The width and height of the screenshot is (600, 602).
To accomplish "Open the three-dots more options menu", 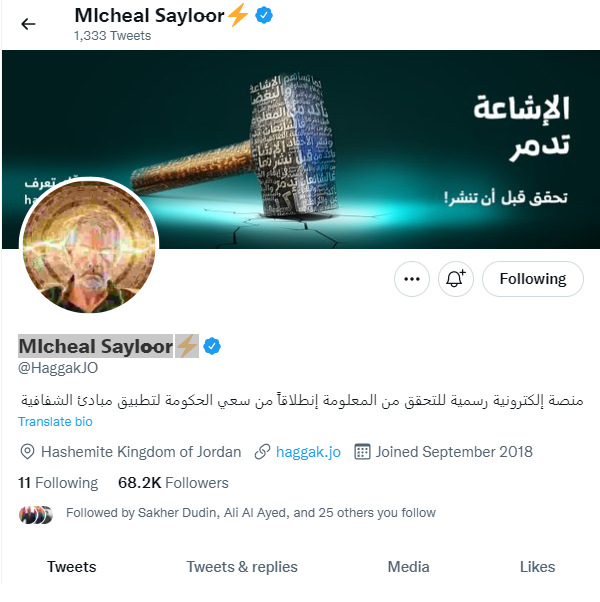I will point(412,279).
